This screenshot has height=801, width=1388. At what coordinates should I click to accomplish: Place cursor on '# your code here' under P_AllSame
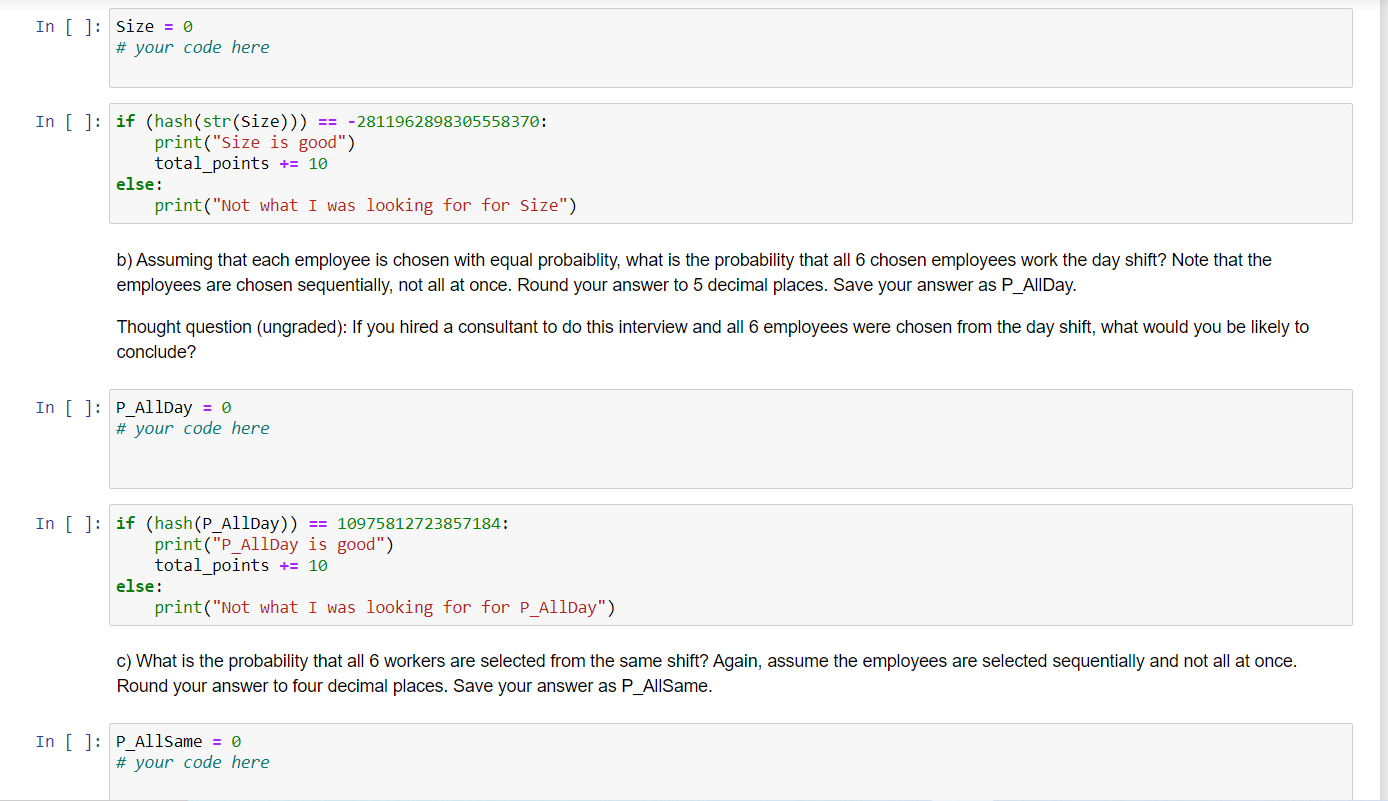(193, 762)
